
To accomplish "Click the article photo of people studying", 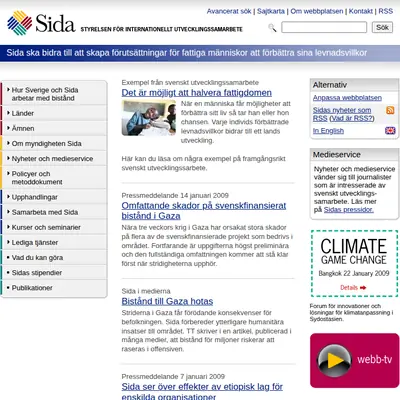I will click(x=149, y=118).
